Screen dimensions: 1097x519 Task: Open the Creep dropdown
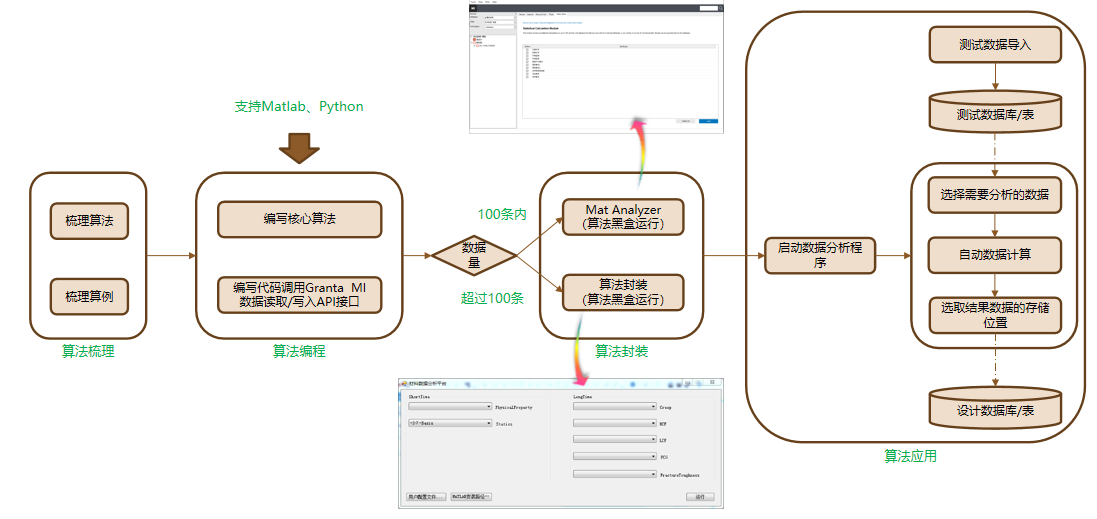614,406
